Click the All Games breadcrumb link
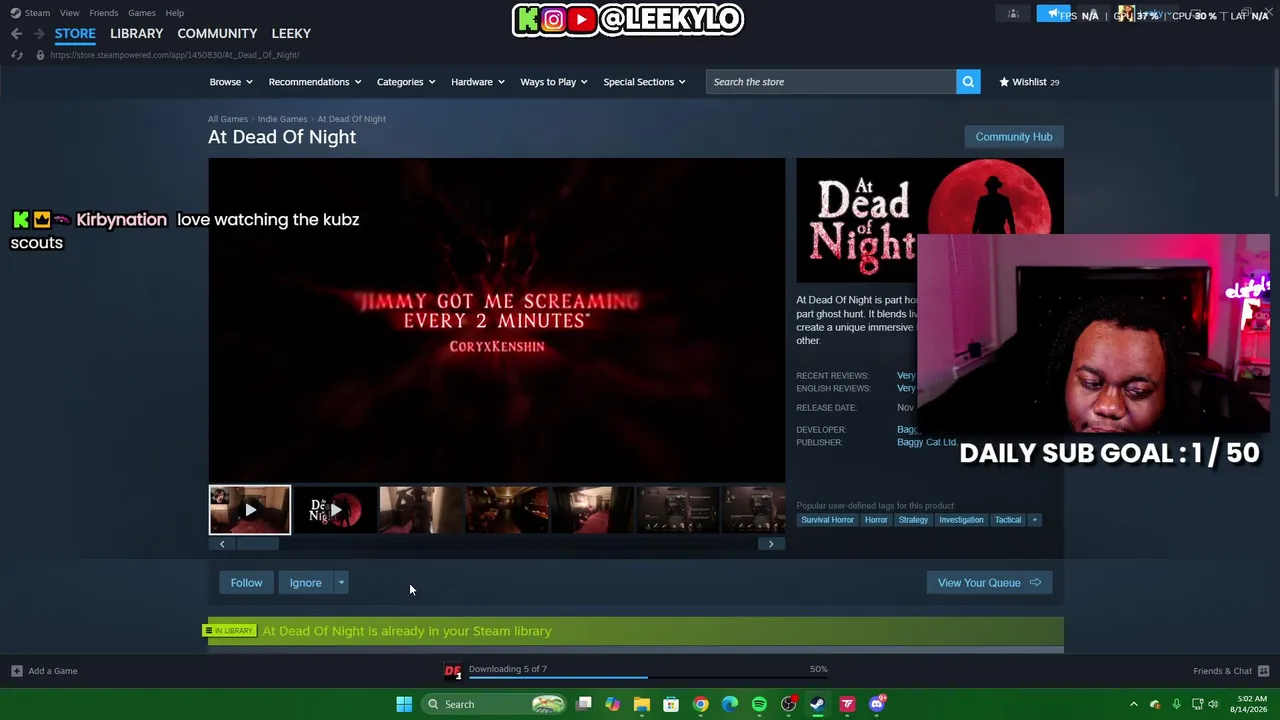 click(x=228, y=119)
